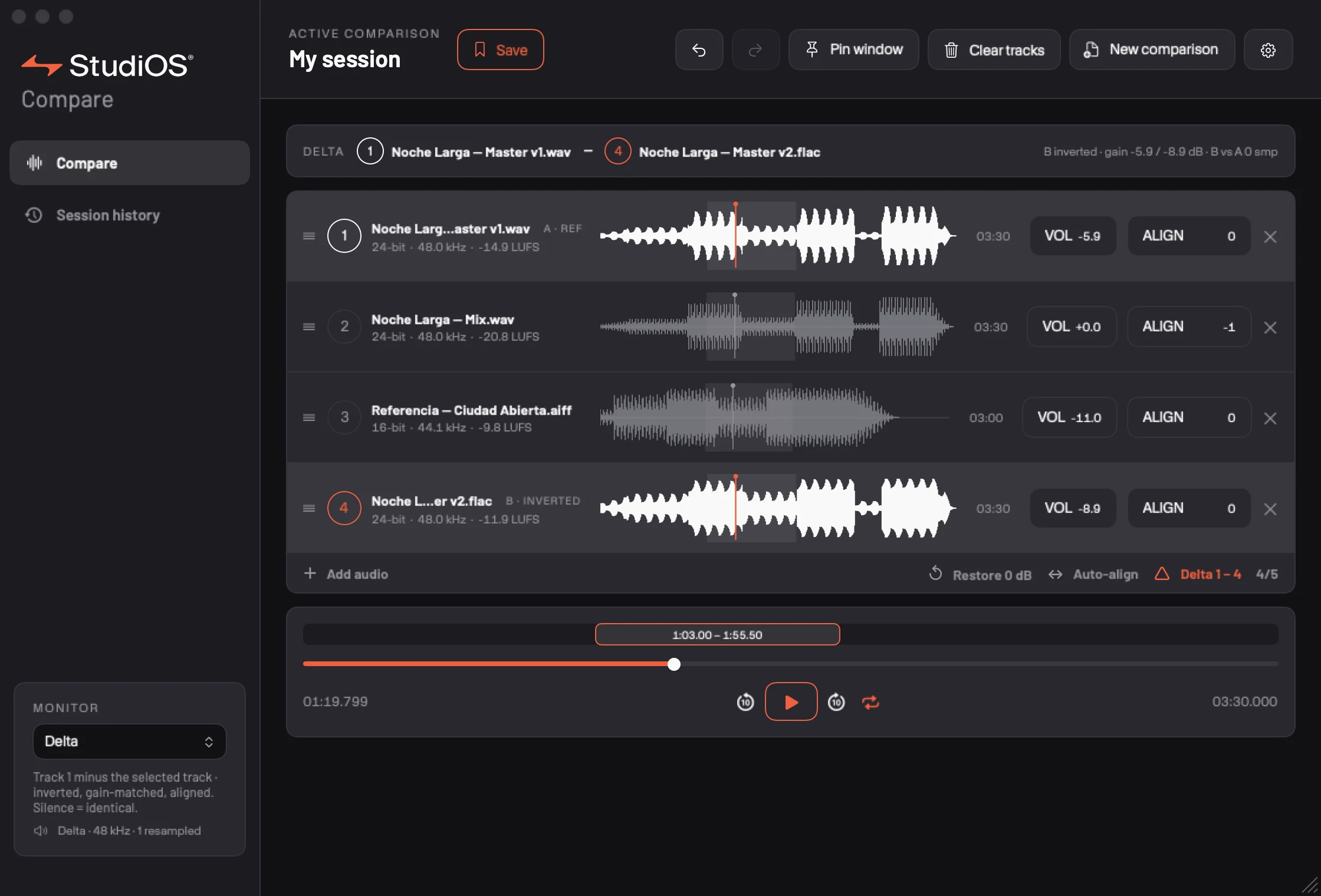
Task: Open the Compare section in the sidebar
Action: tap(129, 163)
